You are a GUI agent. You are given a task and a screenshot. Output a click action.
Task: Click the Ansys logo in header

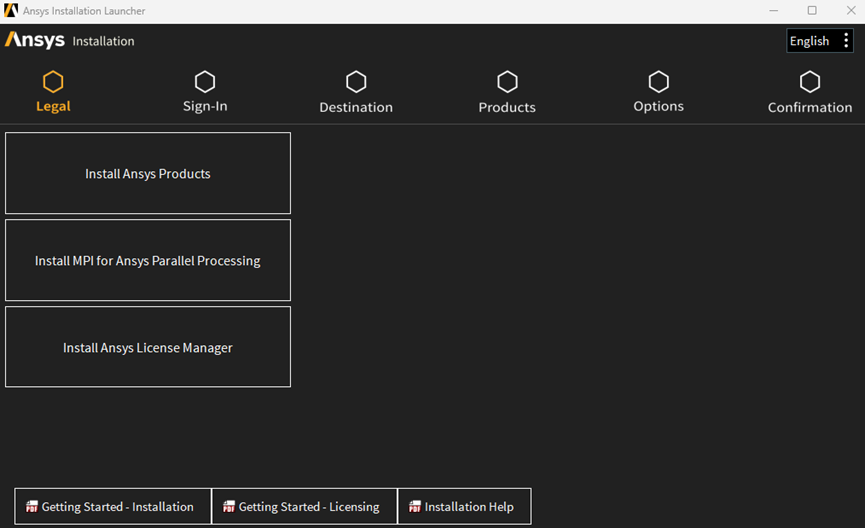35,40
